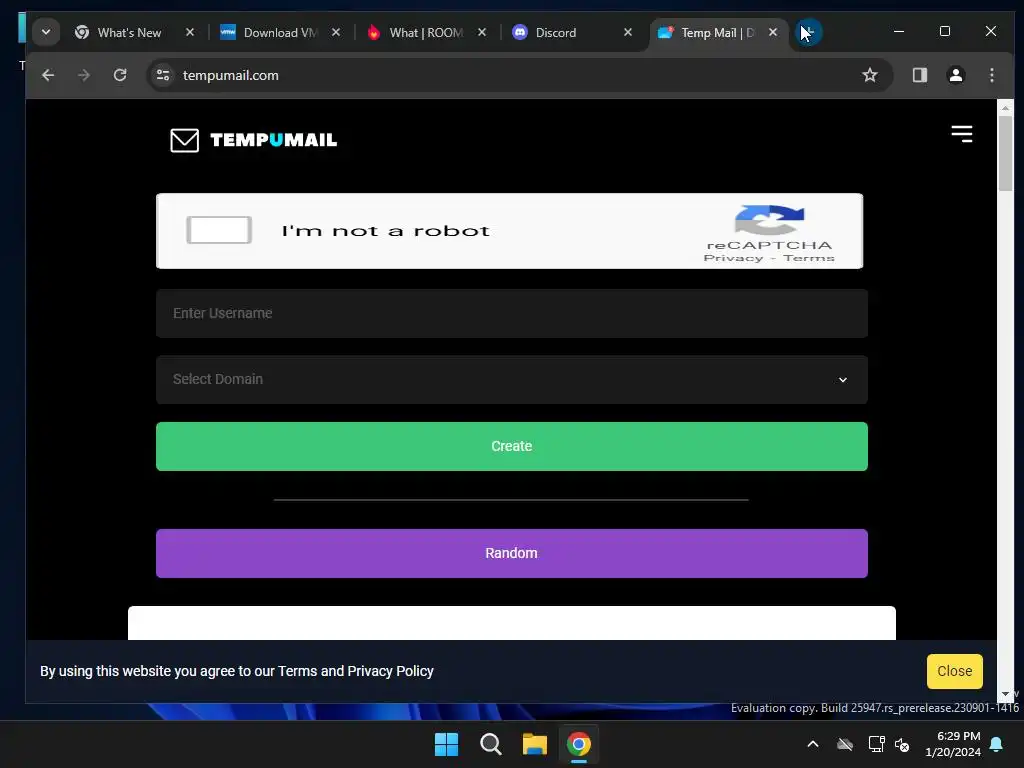This screenshot has width=1024, height=768.
Task: Click the Enter Username field
Action: (x=511, y=313)
